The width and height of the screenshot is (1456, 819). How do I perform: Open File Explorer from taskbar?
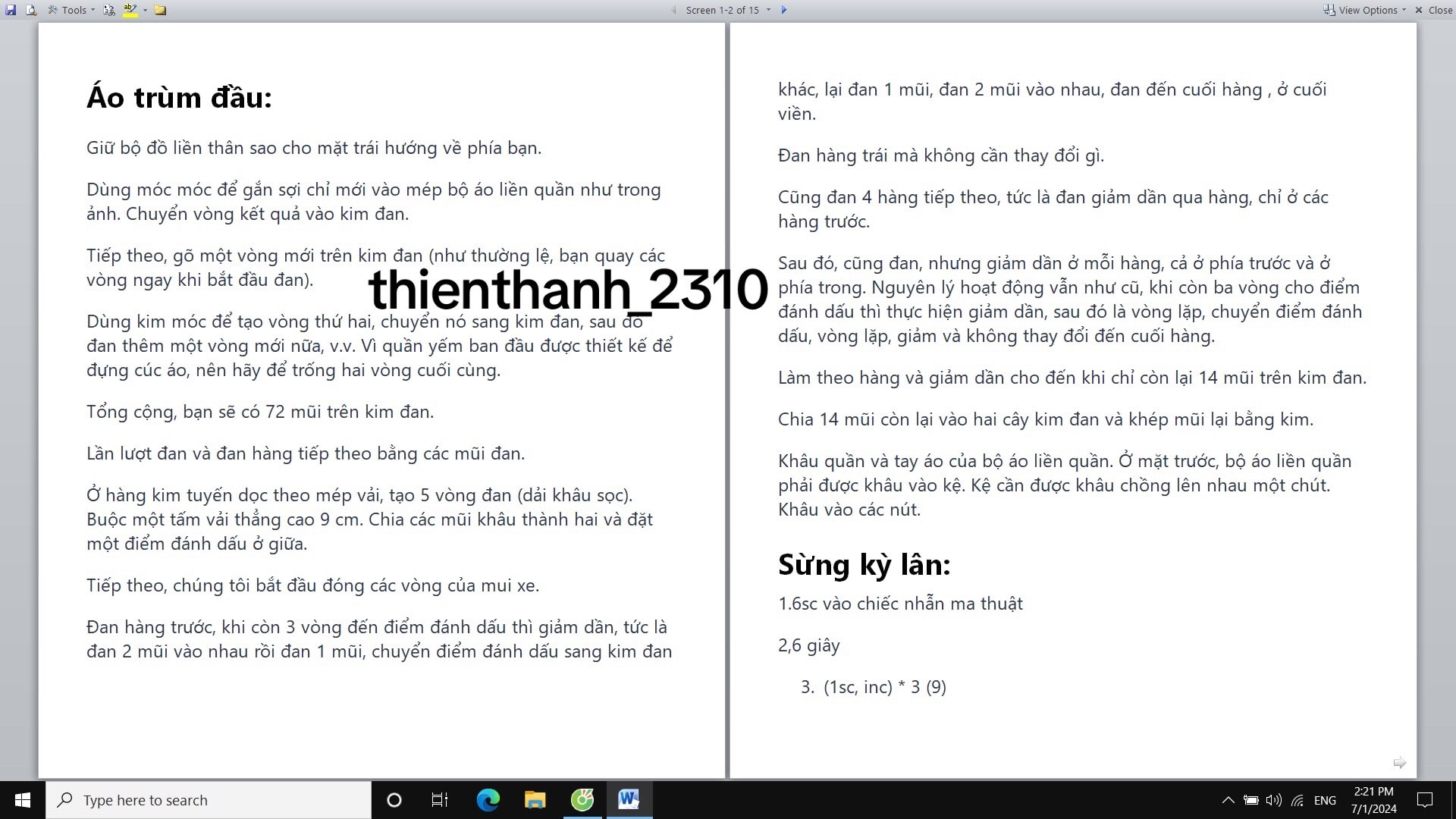click(535, 800)
